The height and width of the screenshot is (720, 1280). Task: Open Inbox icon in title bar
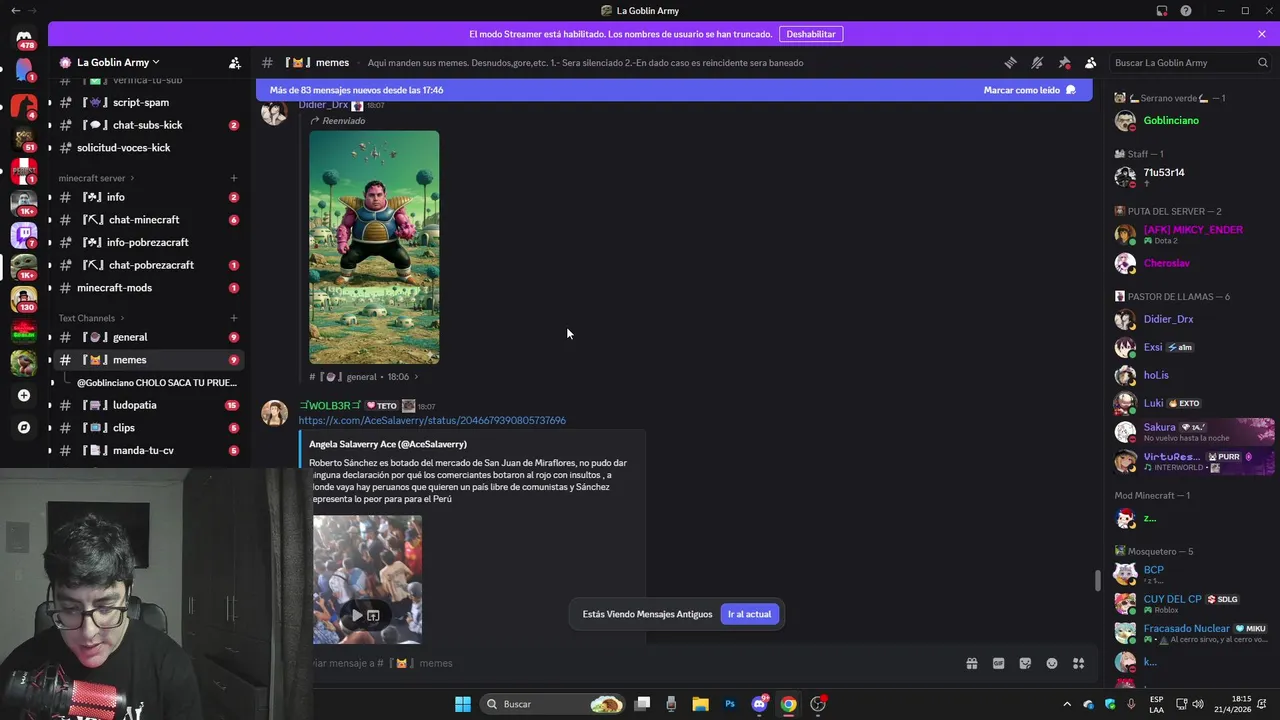point(1162,11)
